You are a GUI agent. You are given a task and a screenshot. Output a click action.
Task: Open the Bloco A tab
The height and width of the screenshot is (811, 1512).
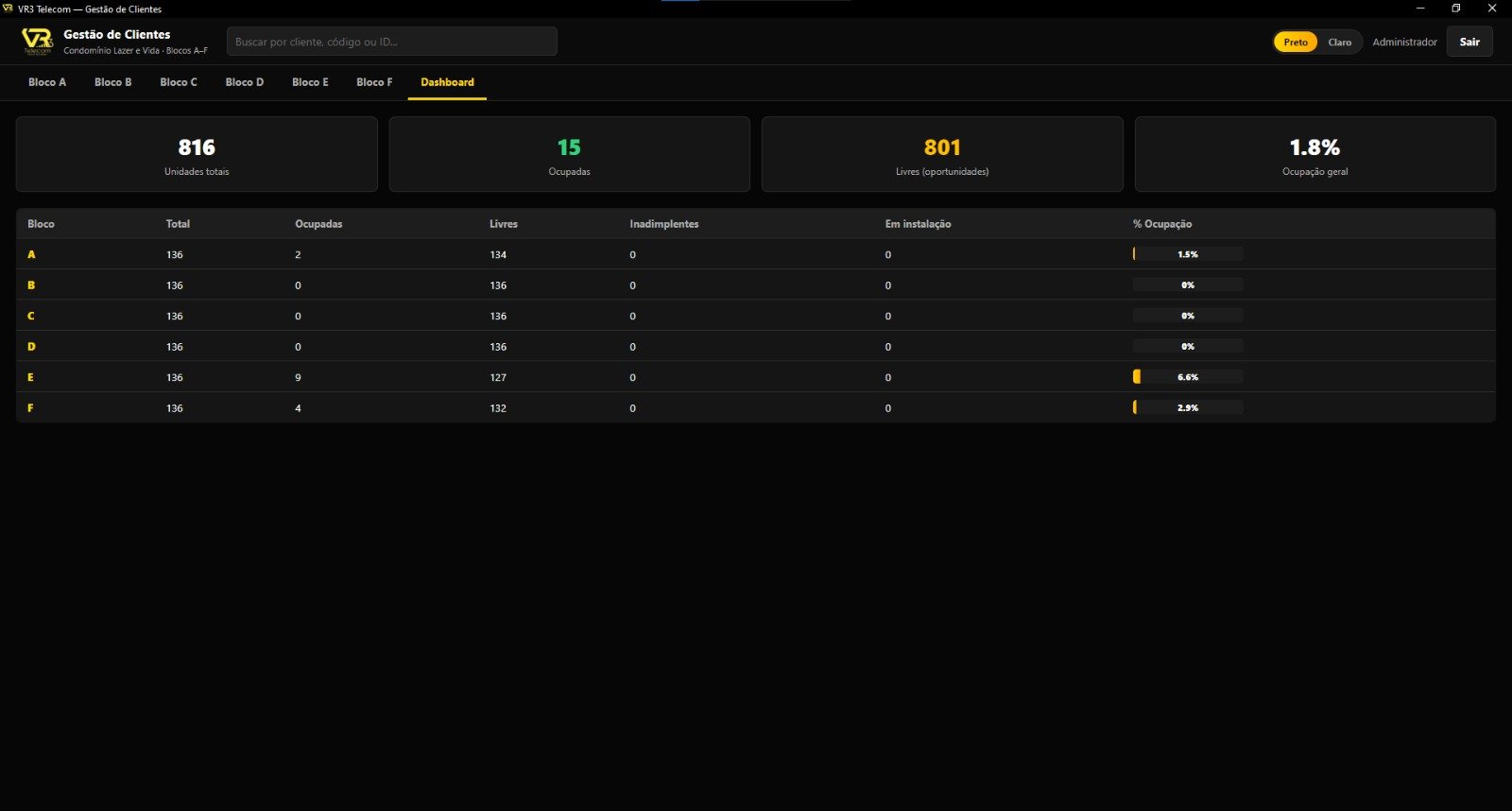point(47,82)
